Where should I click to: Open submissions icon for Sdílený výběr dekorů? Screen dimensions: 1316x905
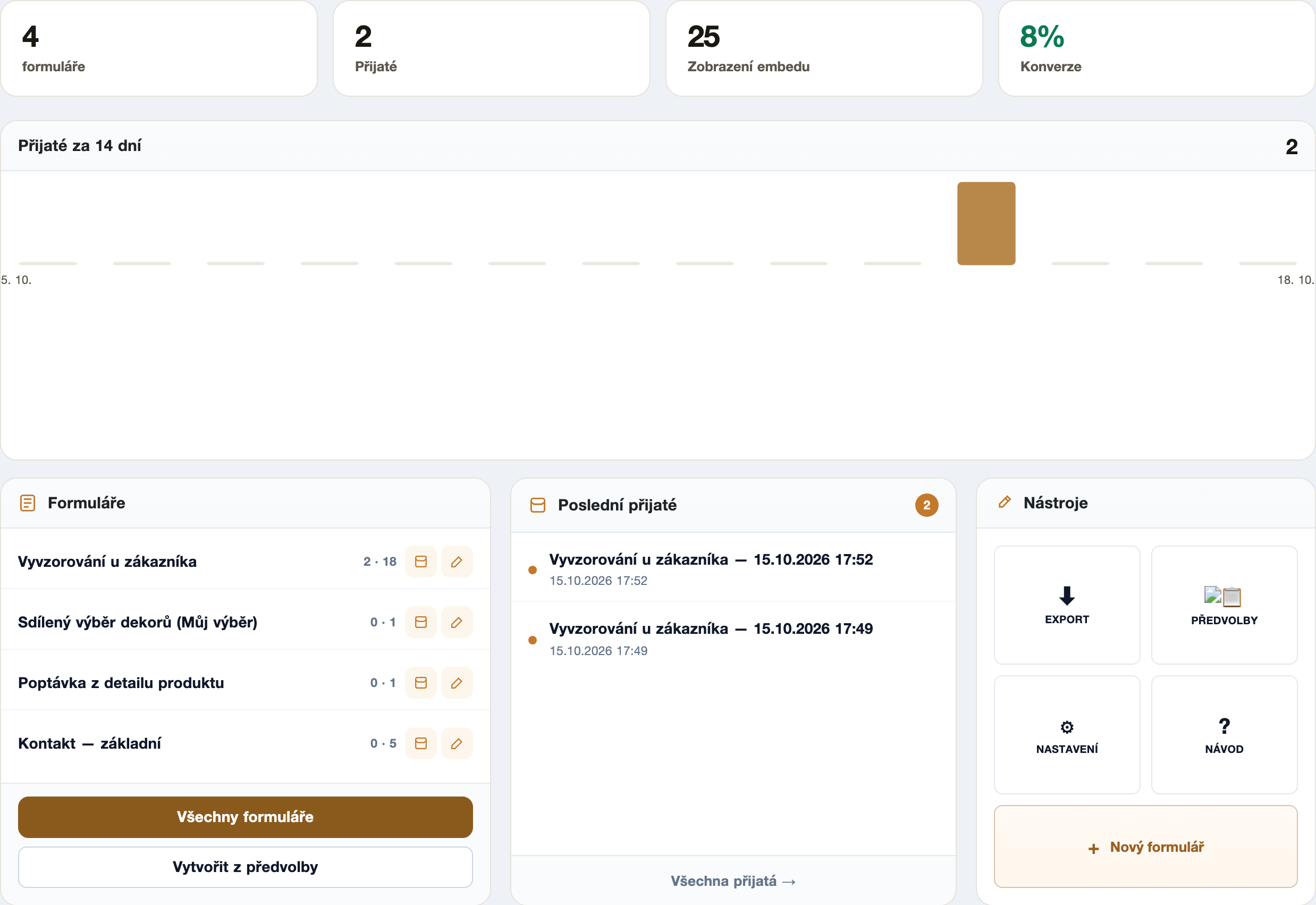tap(420, 622)
